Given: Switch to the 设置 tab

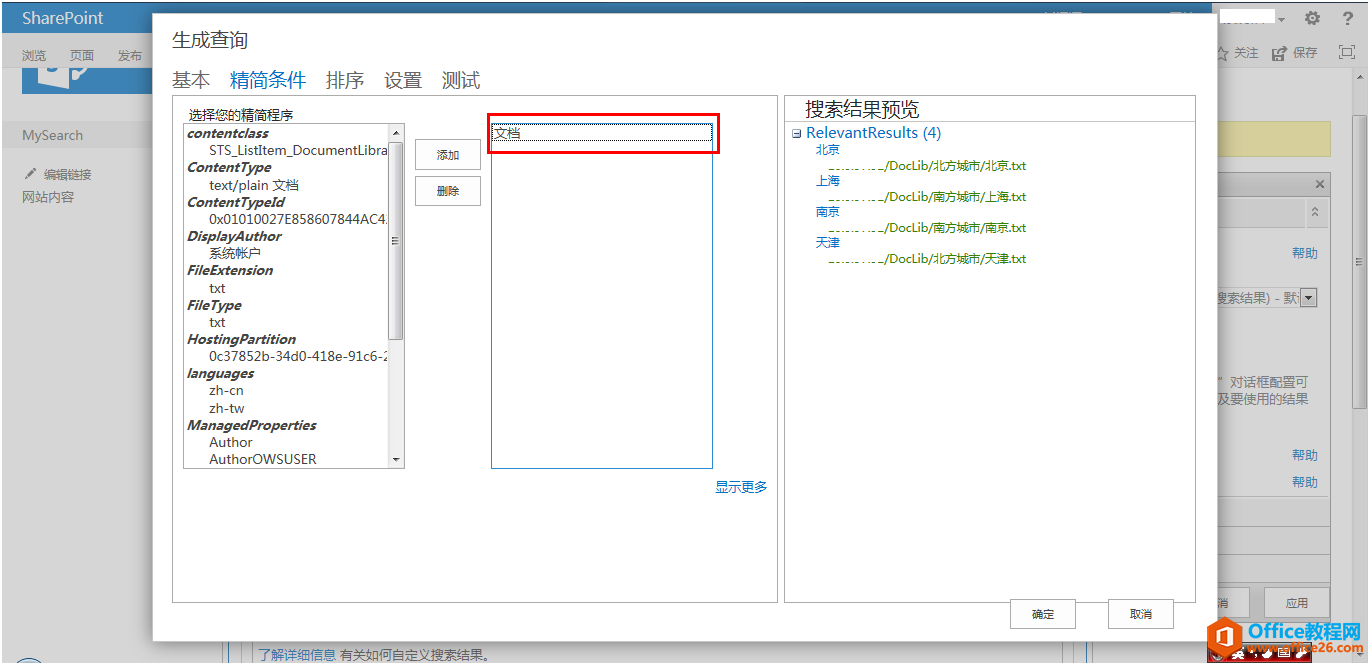Looking at the screenshot, I should pos(403,81).
